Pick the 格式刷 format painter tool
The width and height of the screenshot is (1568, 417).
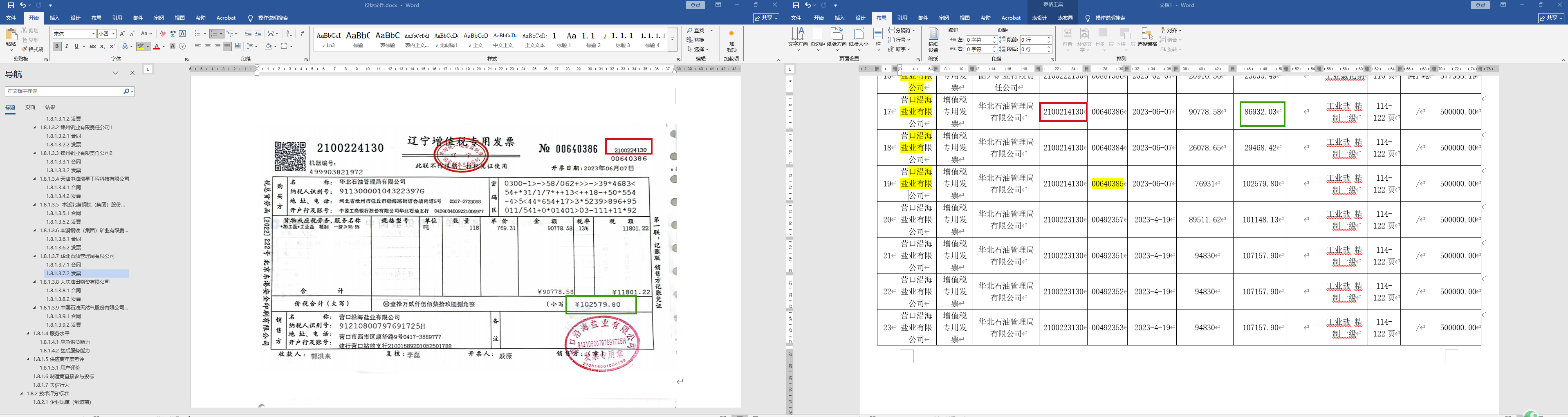(33, 49)
